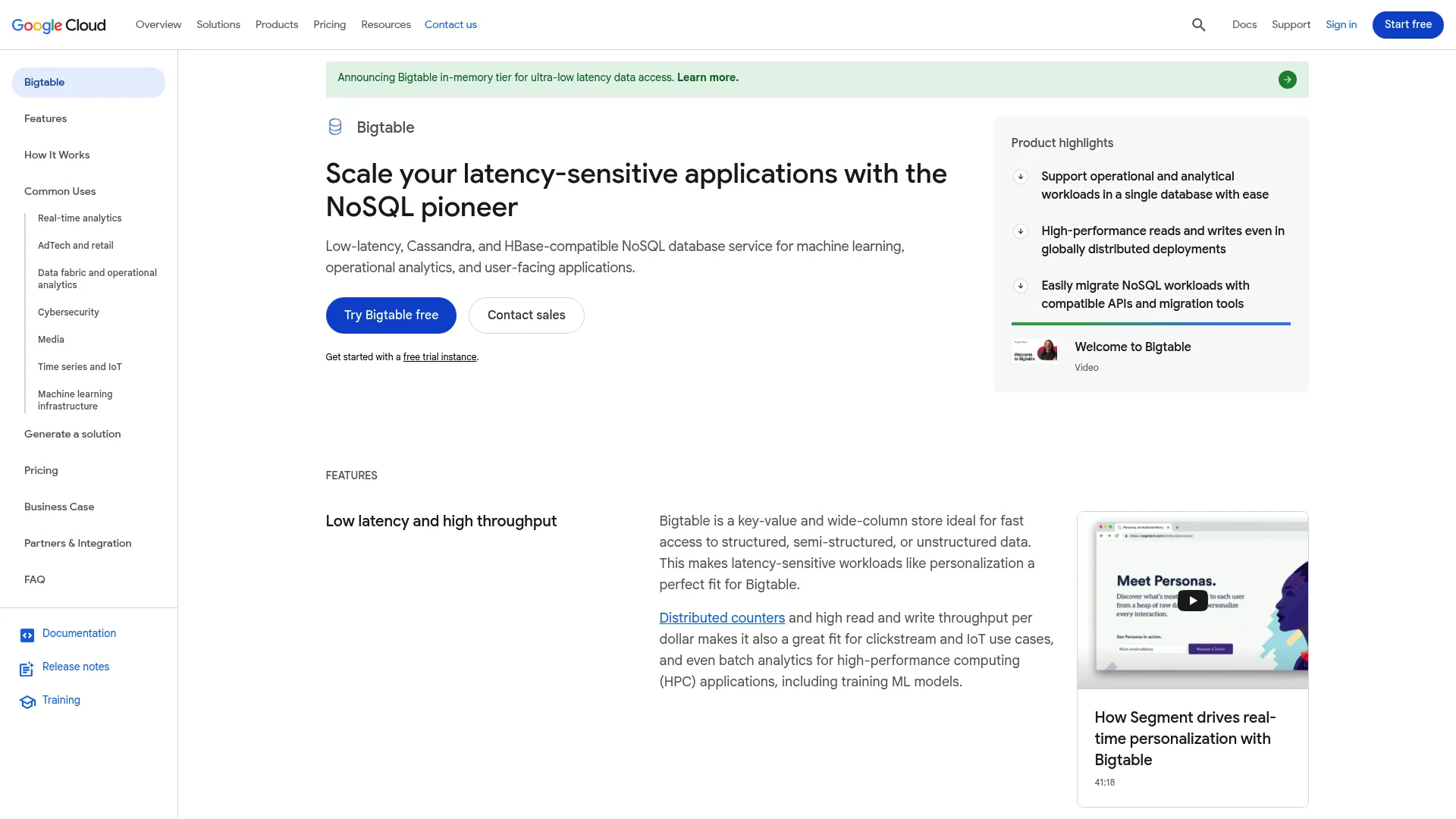Open the sidebar Documentation link
Image resolution: width=1456 pixels, height=819 pixels.
pyautogui.click(x=79, y=634)
